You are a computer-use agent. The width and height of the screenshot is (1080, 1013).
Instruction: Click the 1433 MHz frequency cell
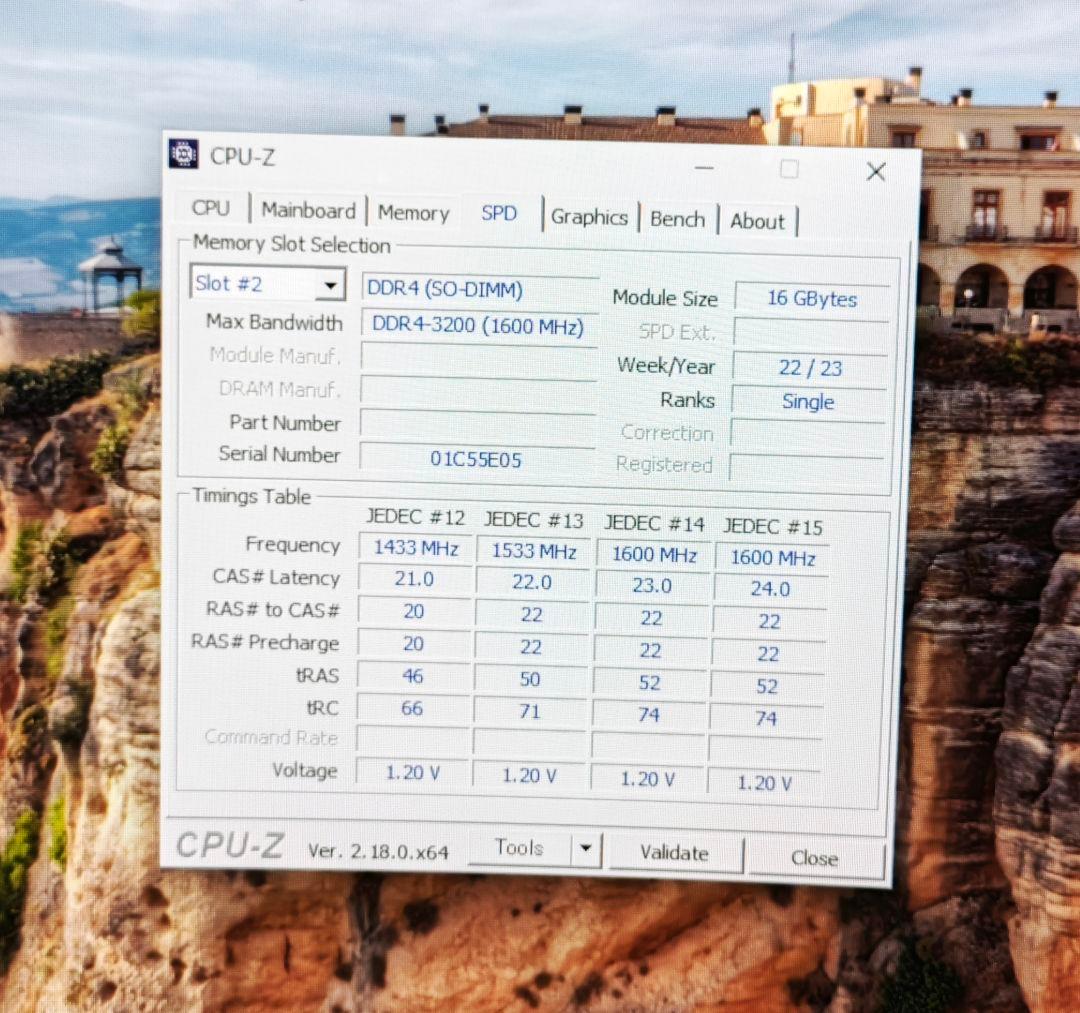coord(415,547)
